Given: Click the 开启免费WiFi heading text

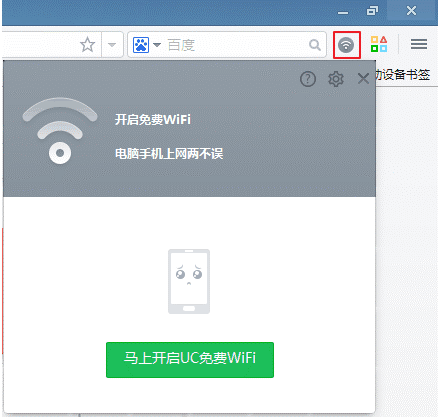Looking at the screenshot, I should pos(153,119).
